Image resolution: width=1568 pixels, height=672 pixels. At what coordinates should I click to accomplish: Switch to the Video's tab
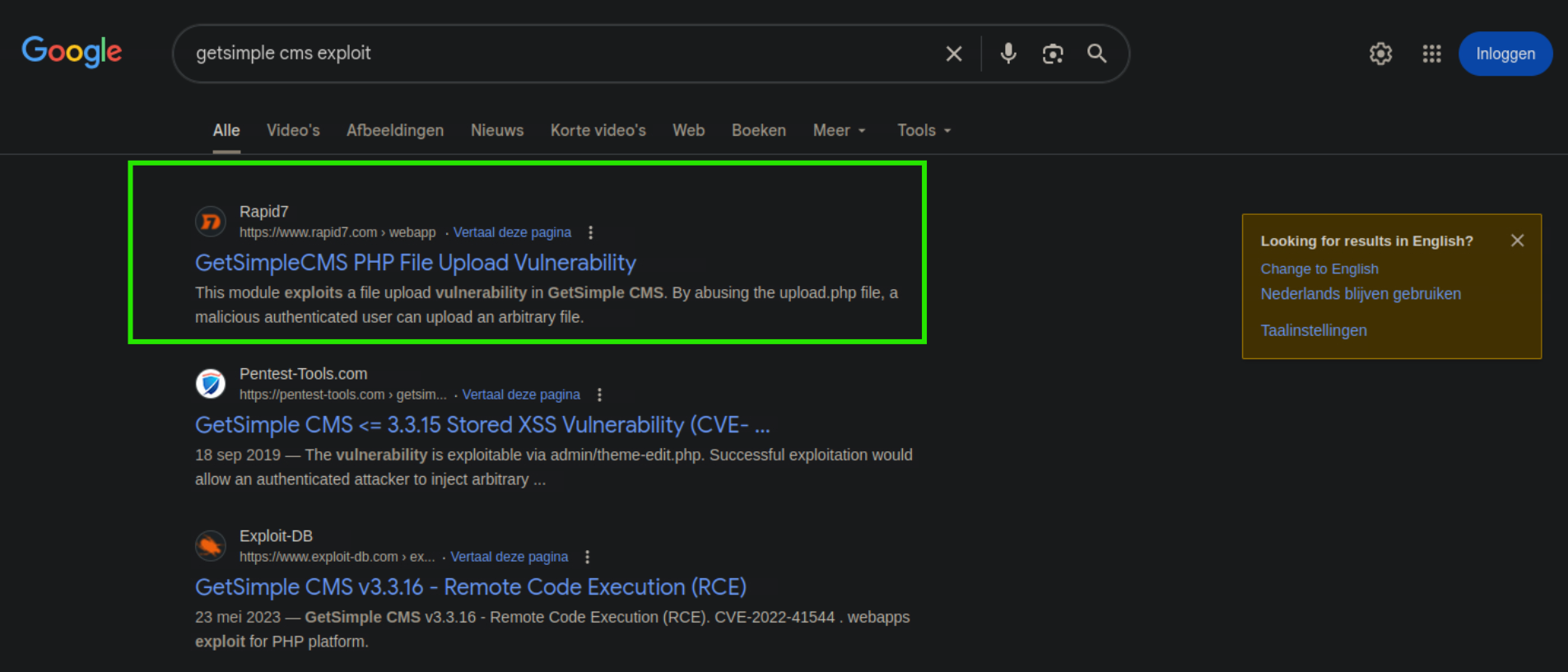coord(293,130)
